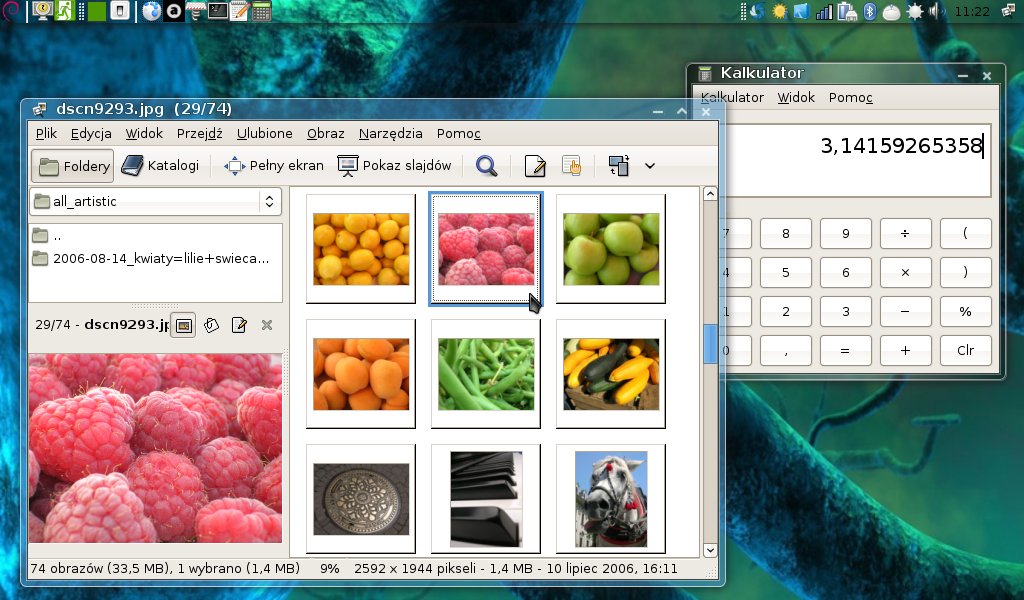1024x600 pixels.
Task: Click the calculator multiply key
Action: (905, 273)
